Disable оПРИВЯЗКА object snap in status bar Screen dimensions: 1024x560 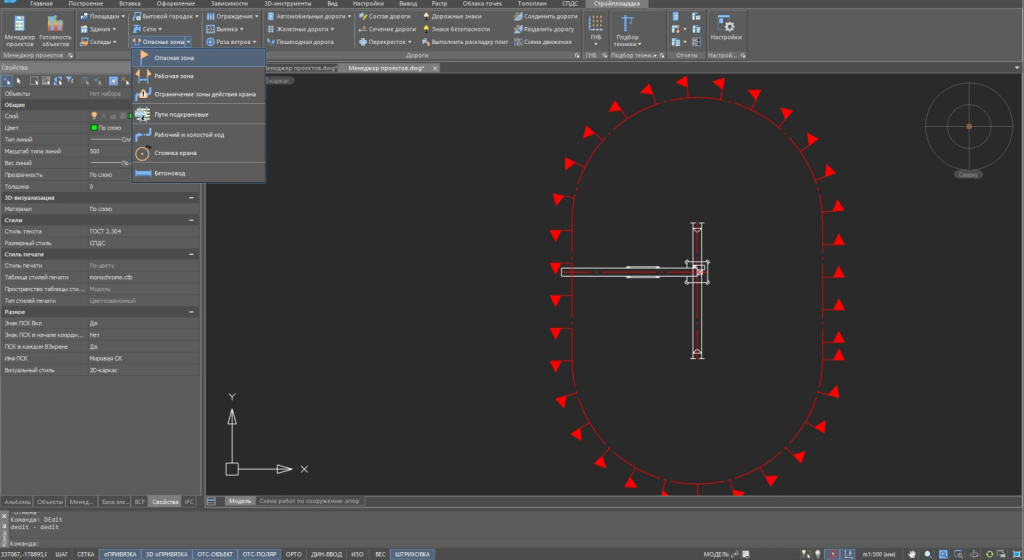(119, 553)
